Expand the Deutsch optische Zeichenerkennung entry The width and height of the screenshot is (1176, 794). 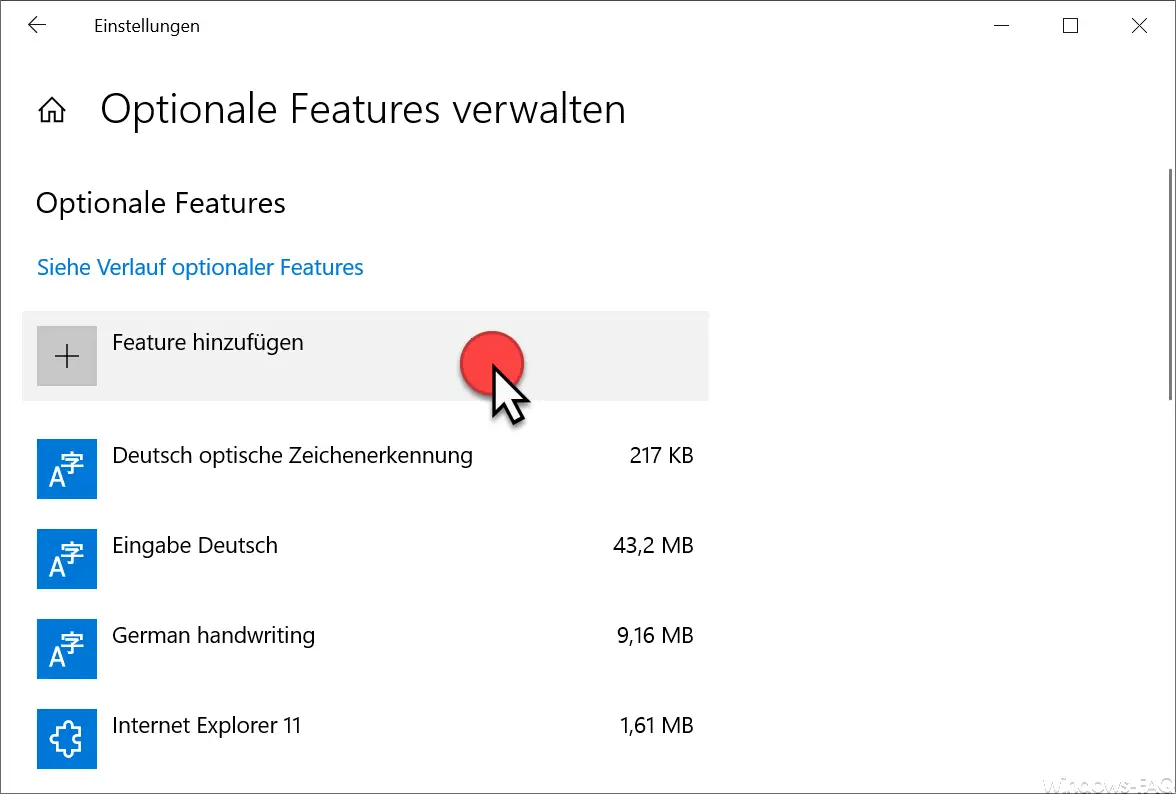click(365, 469)
